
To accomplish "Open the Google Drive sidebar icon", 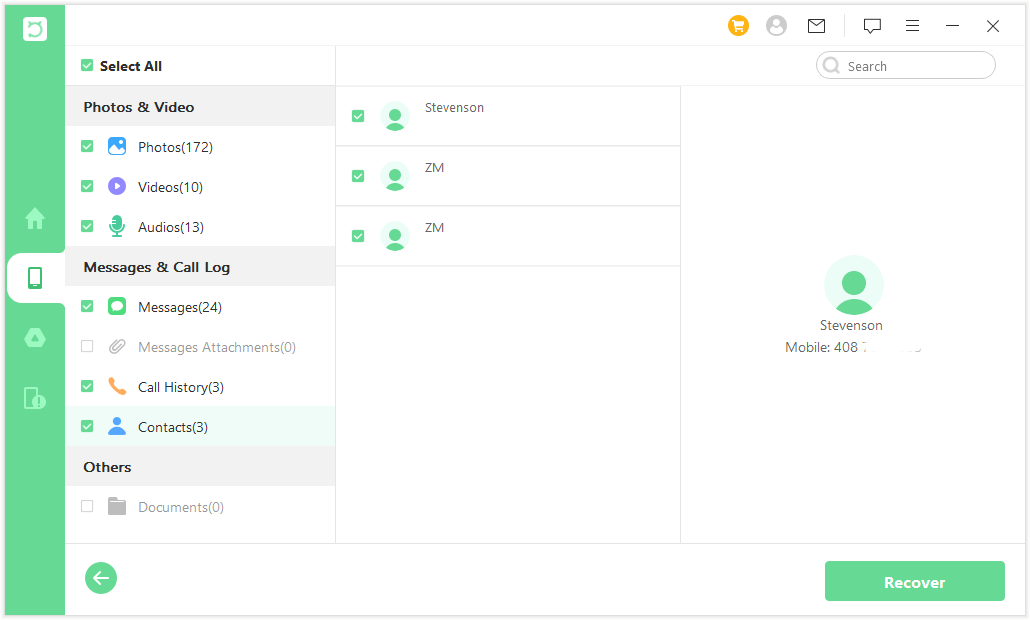I will click(x=35, y=338).
